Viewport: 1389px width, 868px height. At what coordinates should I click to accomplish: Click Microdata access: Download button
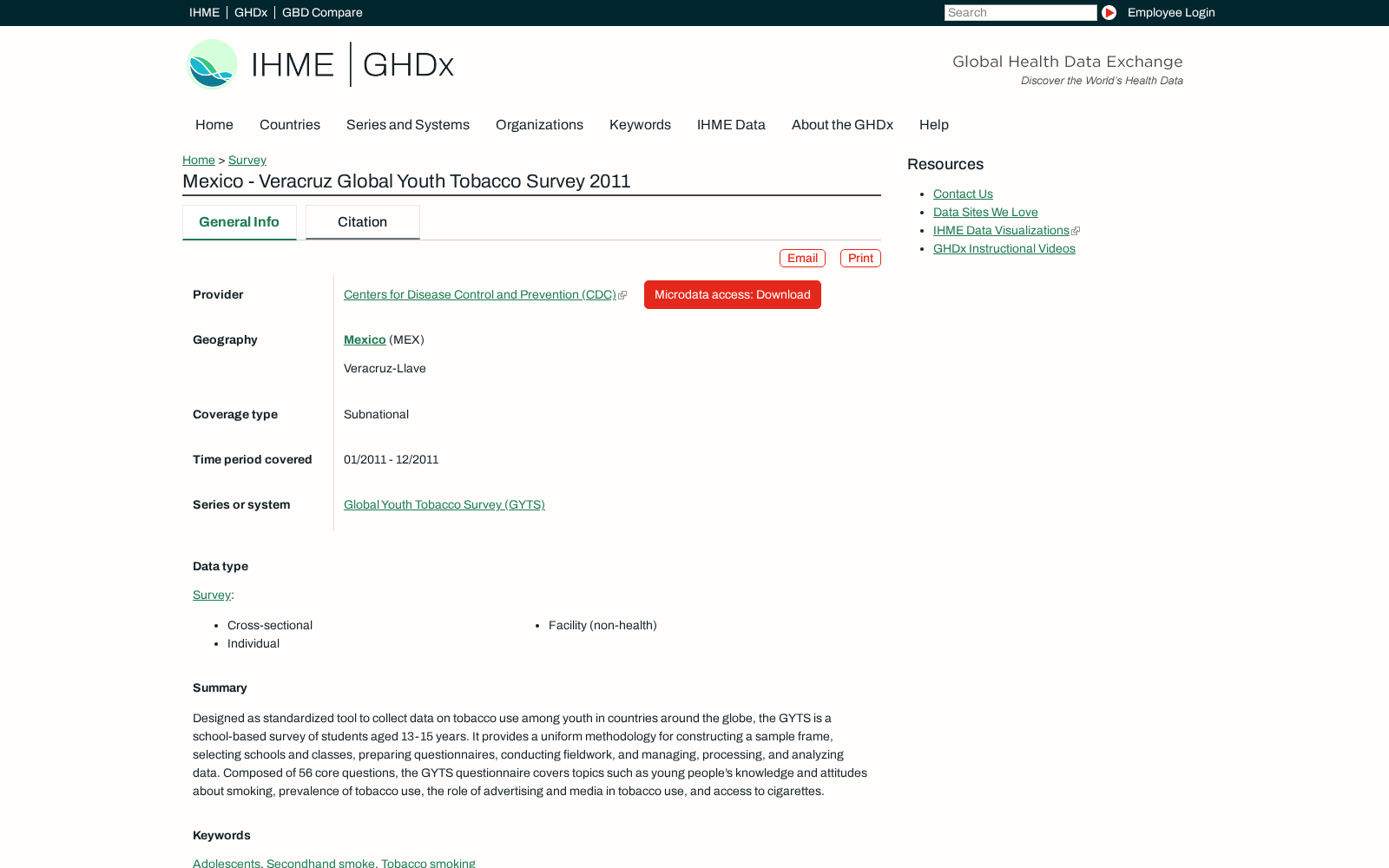point(733,295)
